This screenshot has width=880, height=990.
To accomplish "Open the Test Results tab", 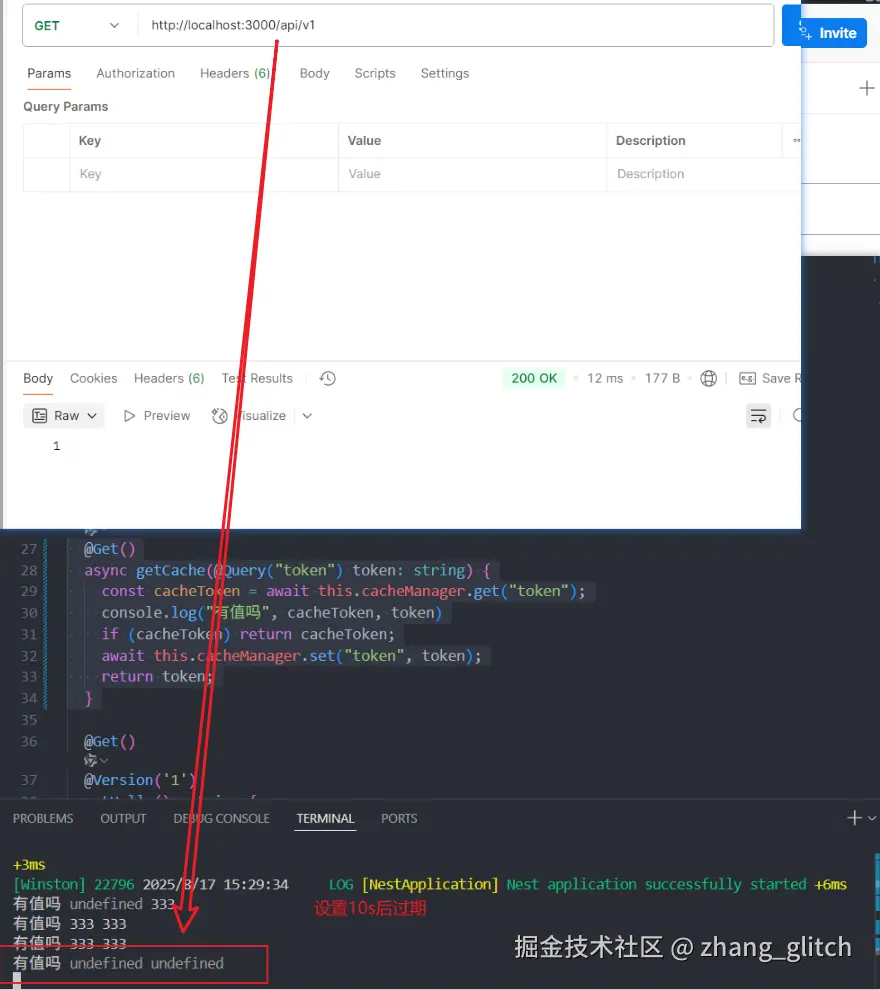I will [257, 378].
